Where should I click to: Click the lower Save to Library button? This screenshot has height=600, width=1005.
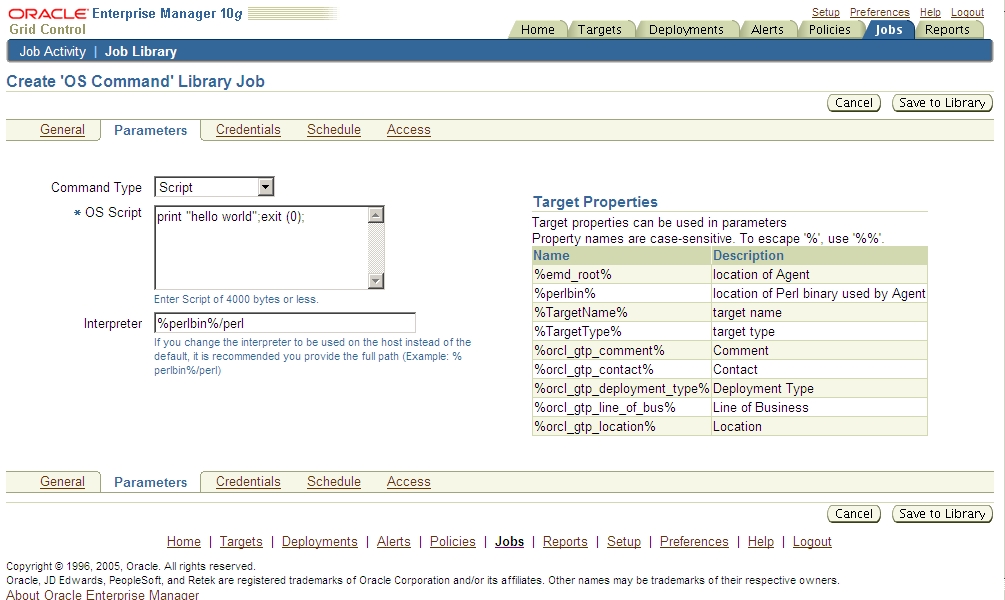click(x=942, y=513)
